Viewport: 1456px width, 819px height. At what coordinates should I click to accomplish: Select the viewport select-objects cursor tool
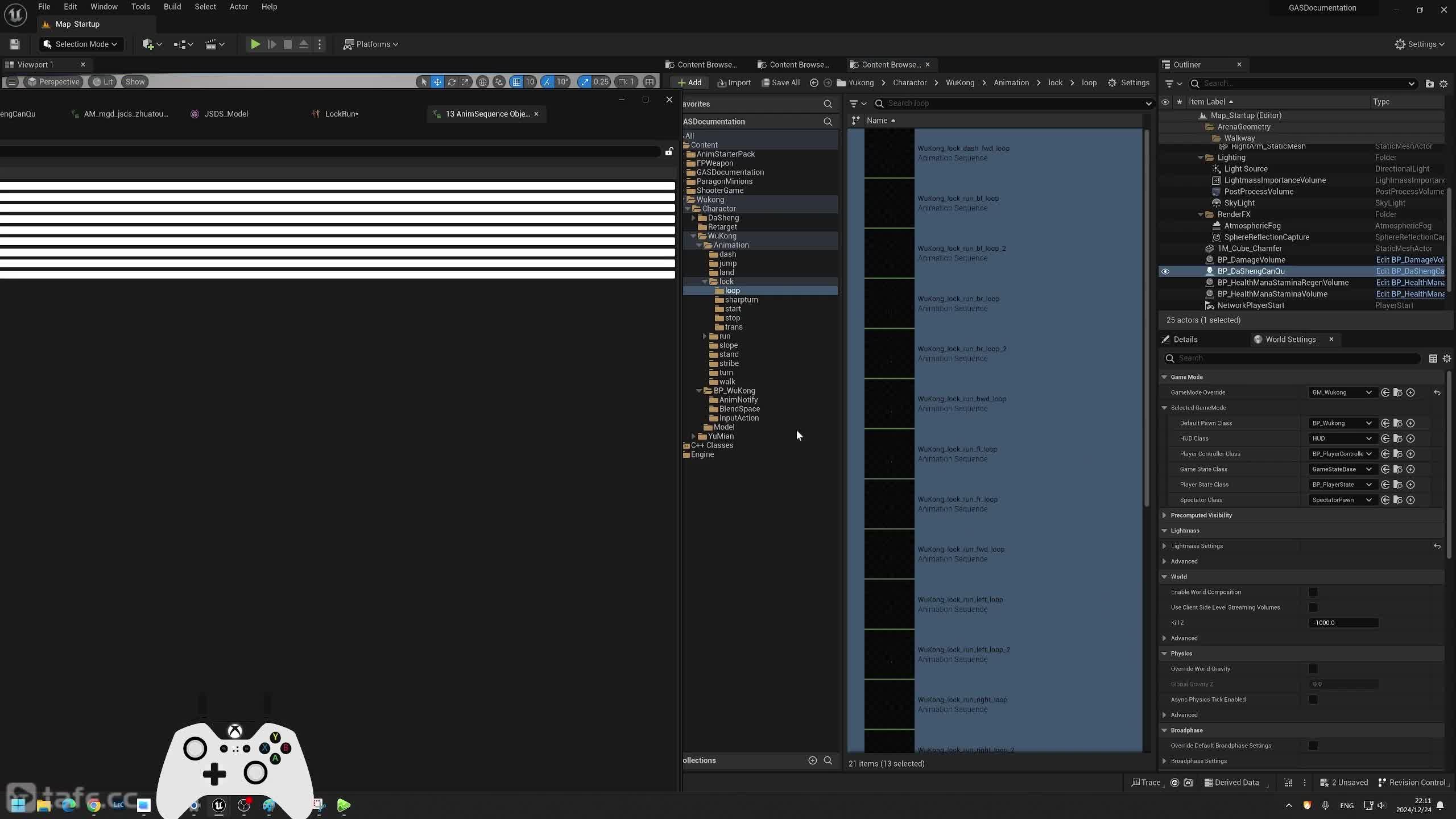(423, 82)
